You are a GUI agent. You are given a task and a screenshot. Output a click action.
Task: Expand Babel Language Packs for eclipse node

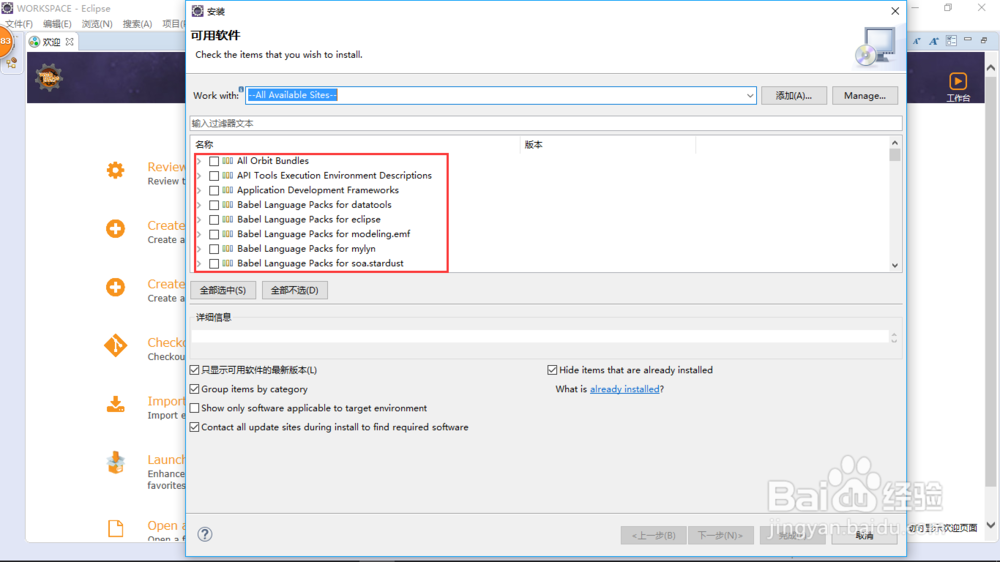pyautogui.click(x=199, y=220)
